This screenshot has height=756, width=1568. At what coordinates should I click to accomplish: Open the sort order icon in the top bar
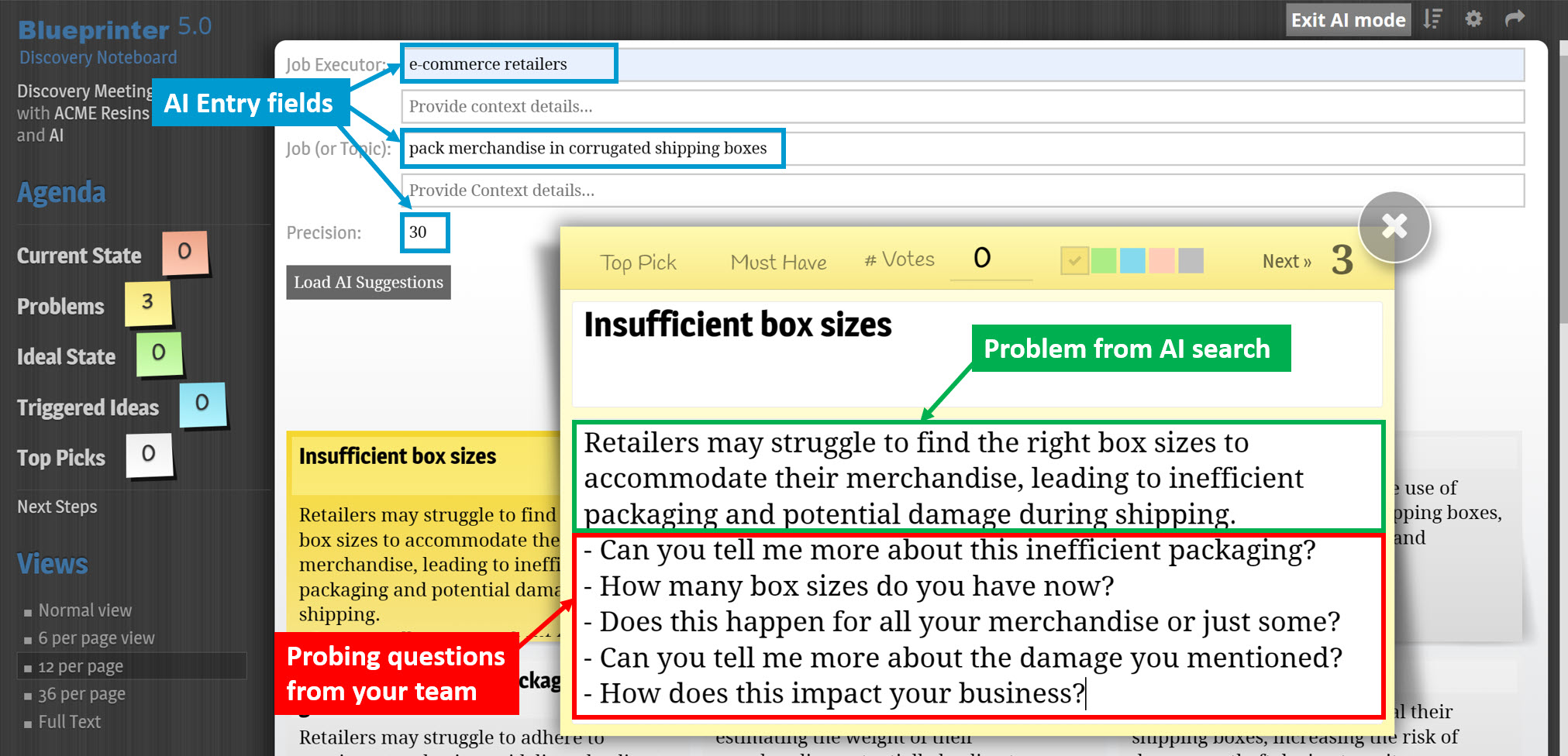[1433, 19]
